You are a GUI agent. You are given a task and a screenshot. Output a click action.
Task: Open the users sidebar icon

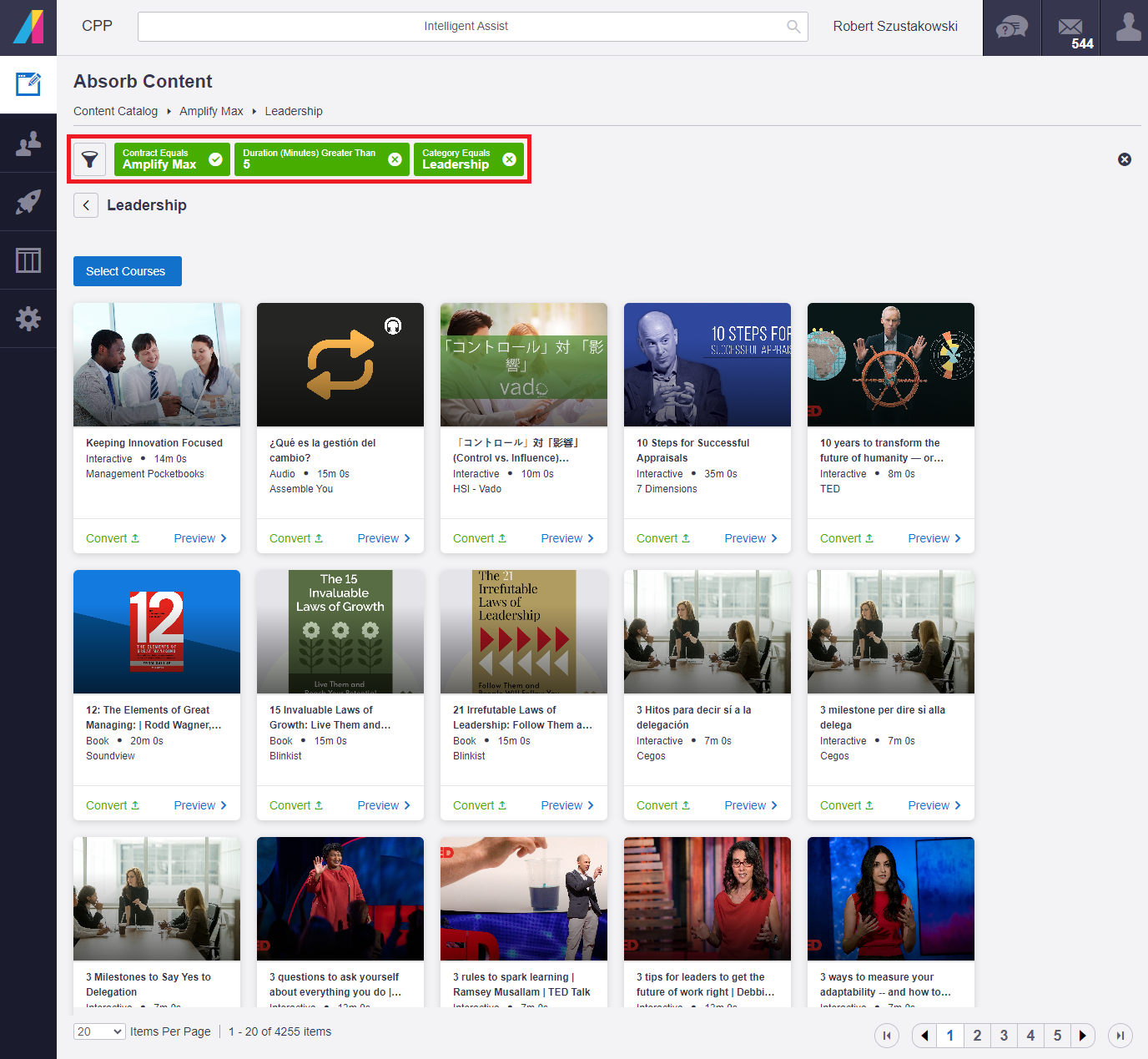point(28,144)
